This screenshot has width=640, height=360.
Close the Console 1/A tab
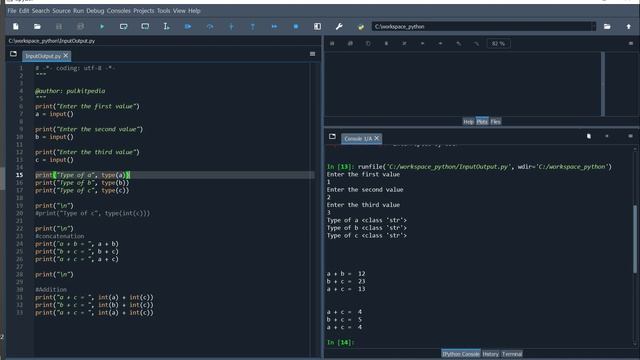coord(377,138)
